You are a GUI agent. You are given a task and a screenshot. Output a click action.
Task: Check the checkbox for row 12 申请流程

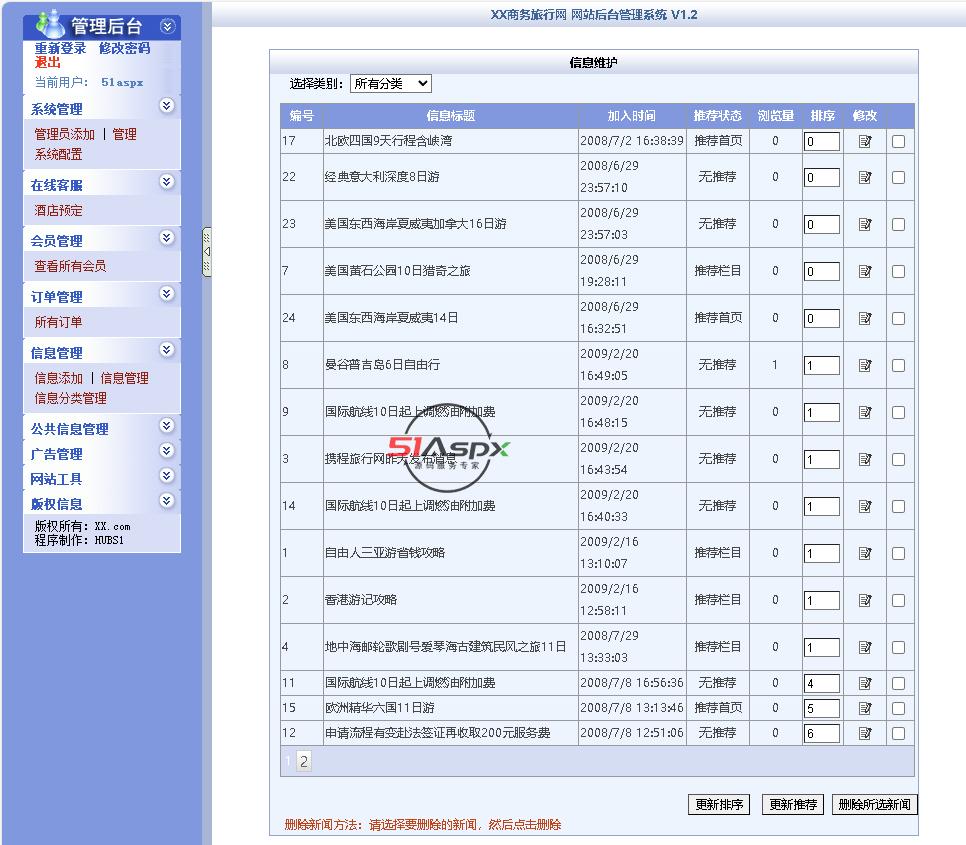click(x=898, y=733)
